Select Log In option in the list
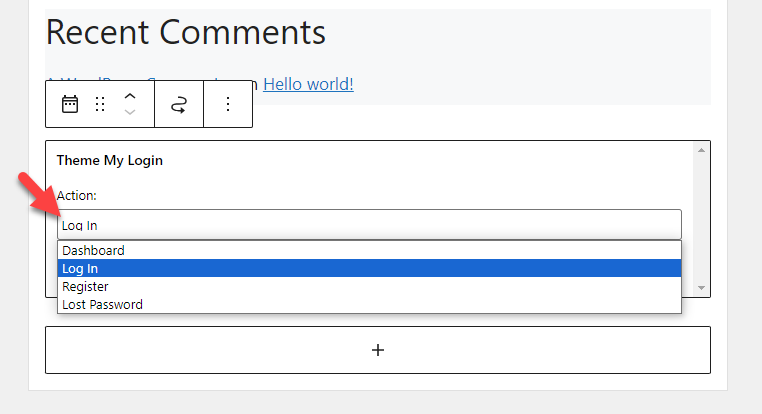The width and height of the screenshot is (762, 414). click(369, 268)
